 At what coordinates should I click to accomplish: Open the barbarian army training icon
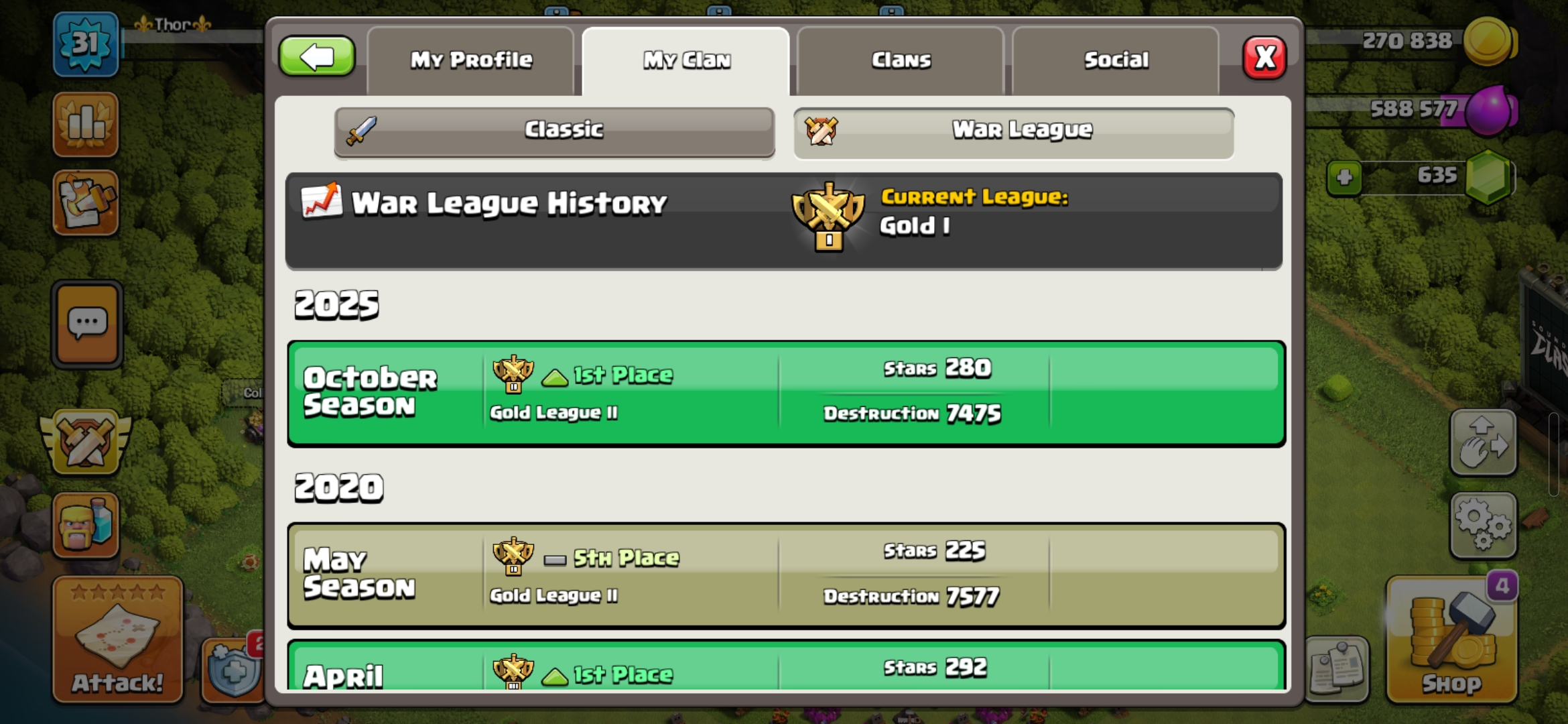(x=86, y=526)
